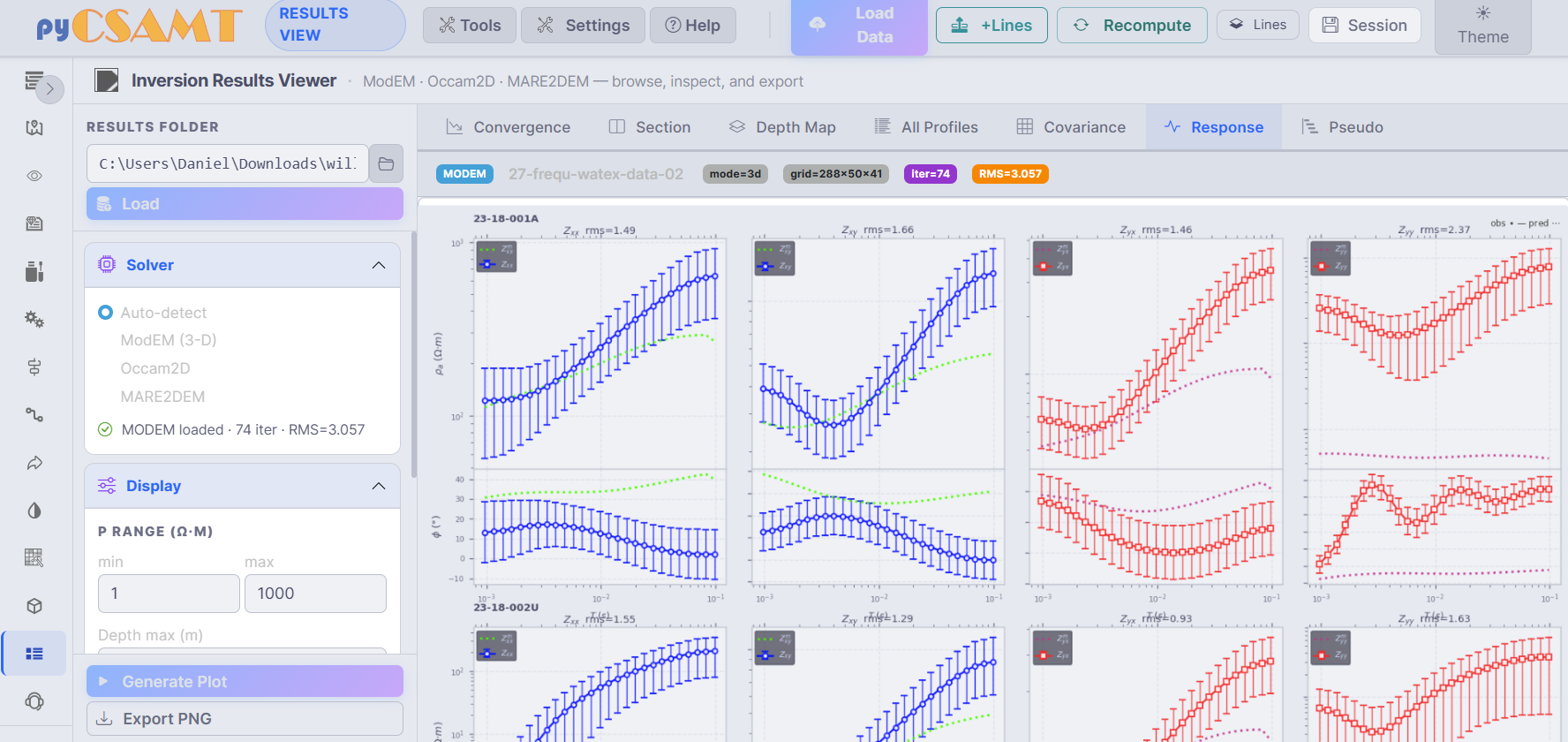Click the Session button
Viewport: 1568px width, 742px height.
1365,26
